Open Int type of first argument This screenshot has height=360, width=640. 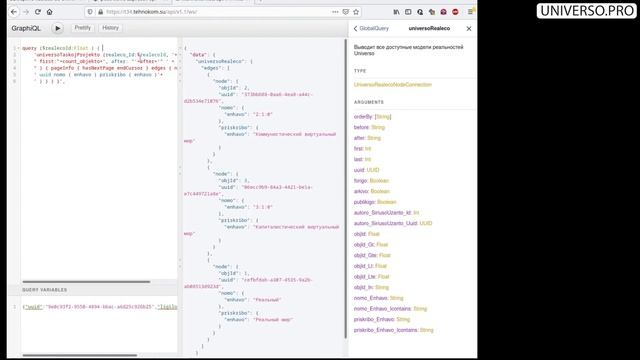(x=368, y=149)
